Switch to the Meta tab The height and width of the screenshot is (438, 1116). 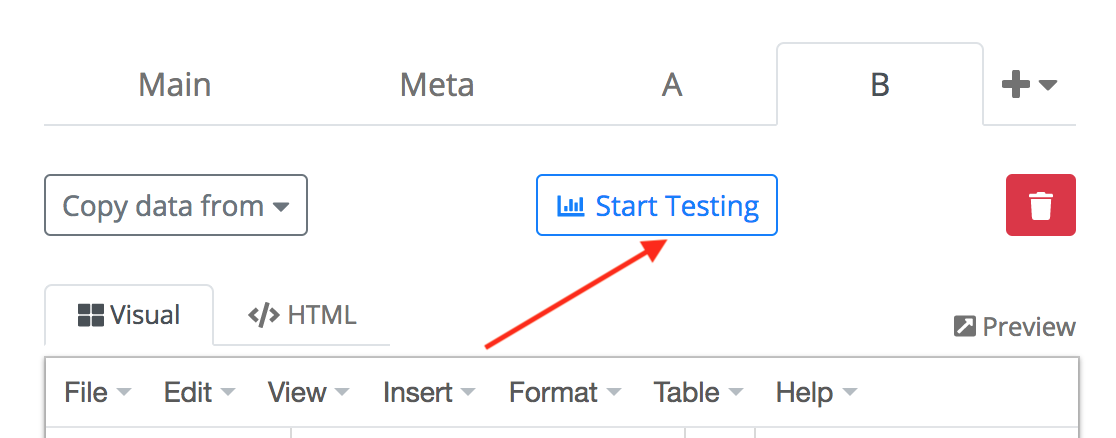437,85
